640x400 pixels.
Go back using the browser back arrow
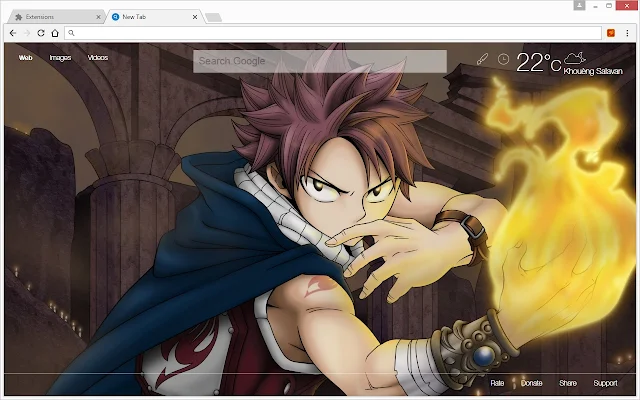(13, 33)
